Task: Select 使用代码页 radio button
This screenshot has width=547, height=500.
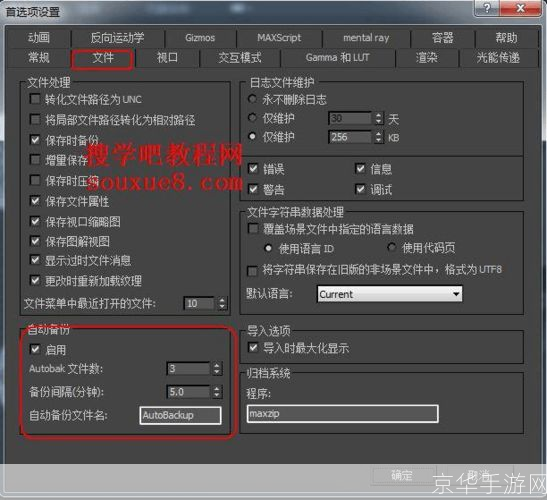Action: [x=391, y=248]
